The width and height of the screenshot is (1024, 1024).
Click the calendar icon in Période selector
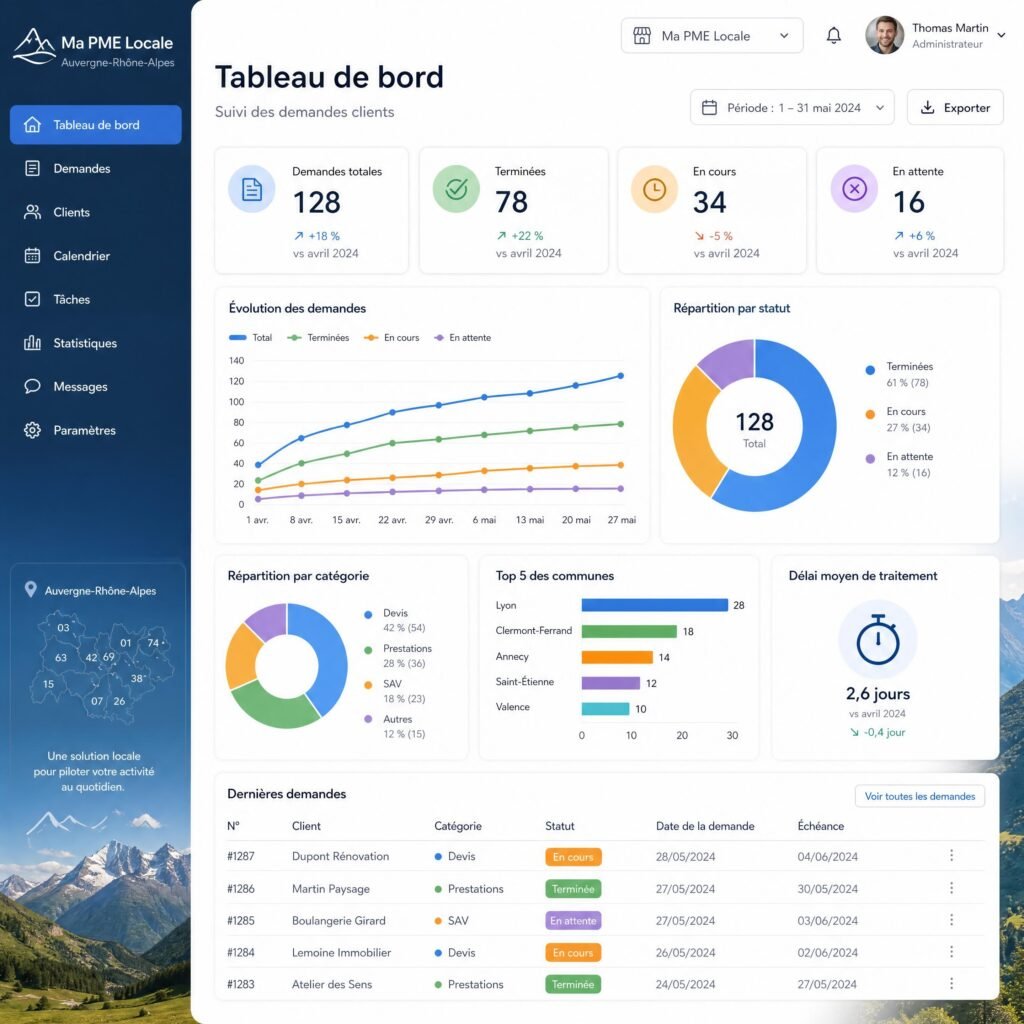coord(709,108)
